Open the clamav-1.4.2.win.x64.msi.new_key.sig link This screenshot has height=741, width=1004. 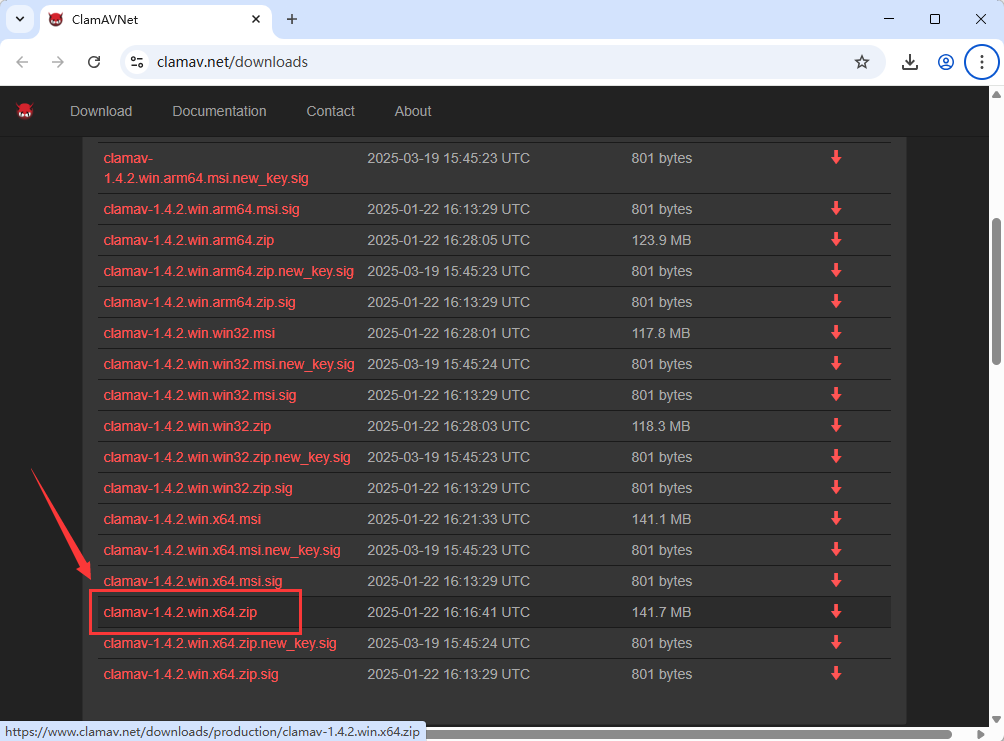pos(222,550)
